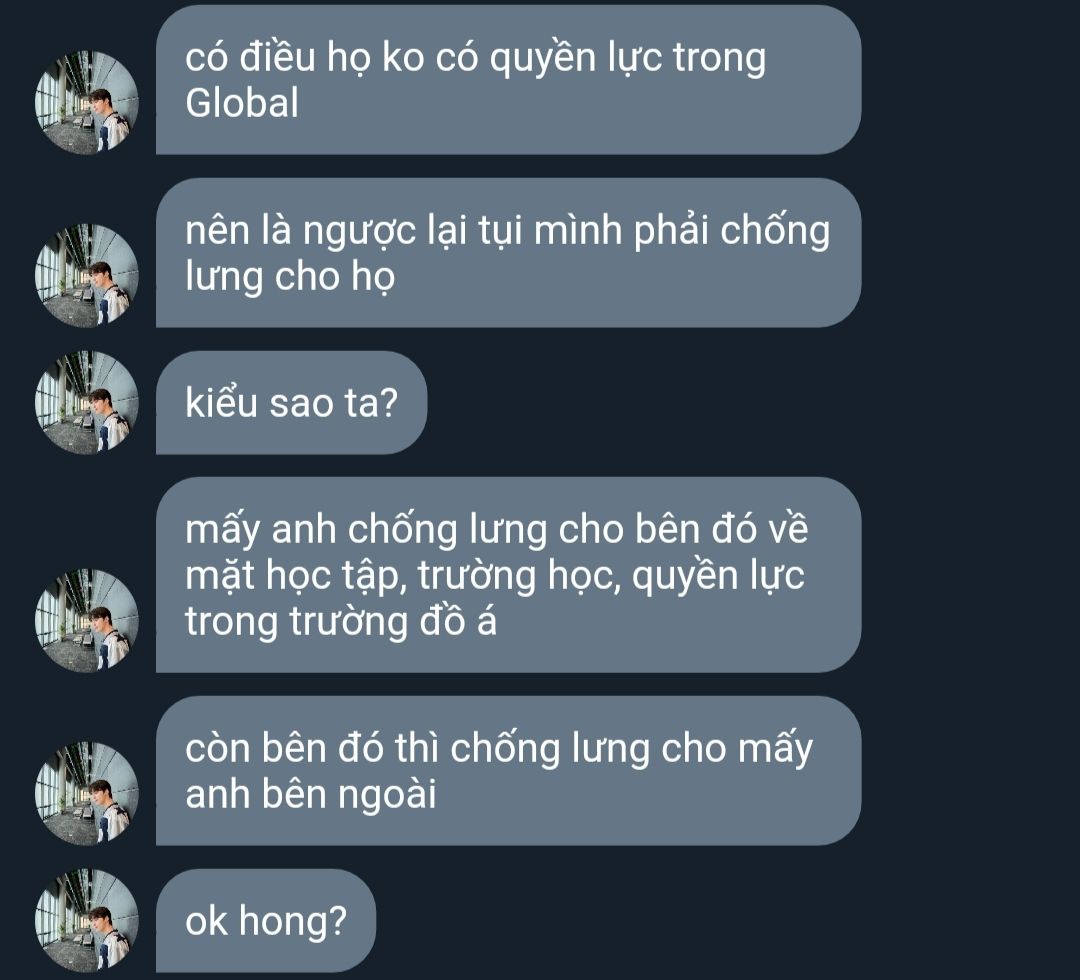Tap avatar next to 'lưng cho họ' message

87,275
